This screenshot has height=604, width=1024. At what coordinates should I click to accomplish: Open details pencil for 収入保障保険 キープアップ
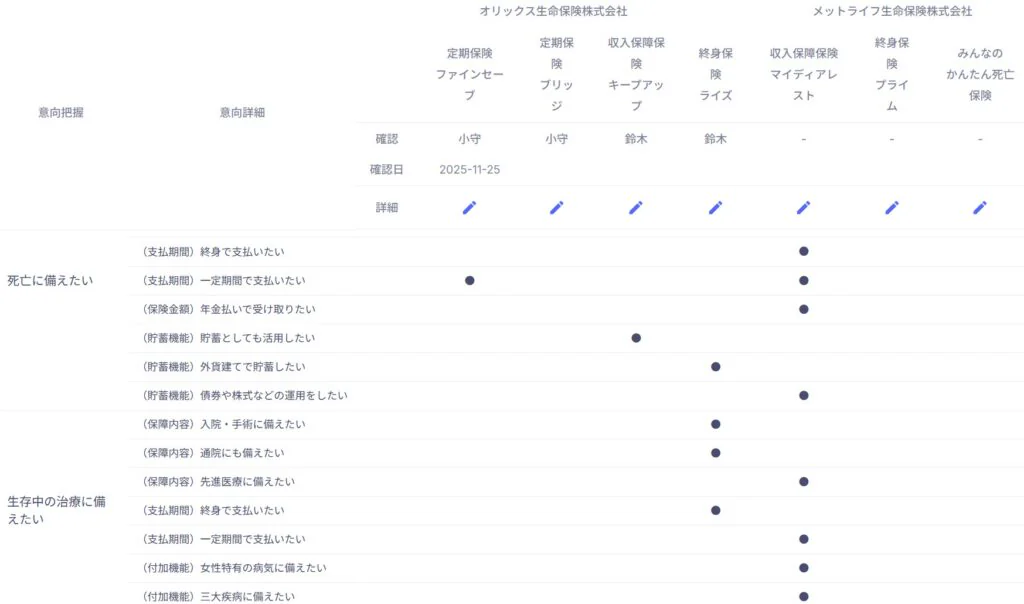coord(635,208)
